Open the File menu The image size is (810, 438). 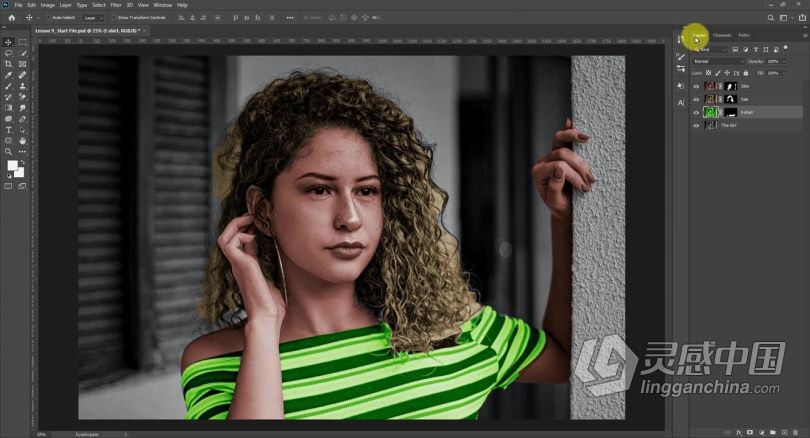pos(18,5)
